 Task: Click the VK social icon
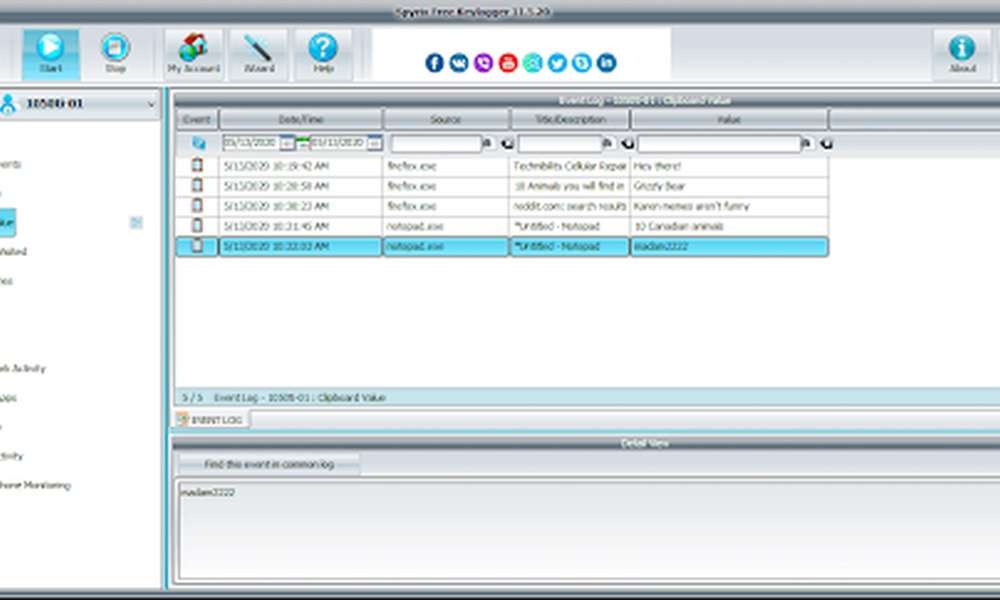(459, 62)
